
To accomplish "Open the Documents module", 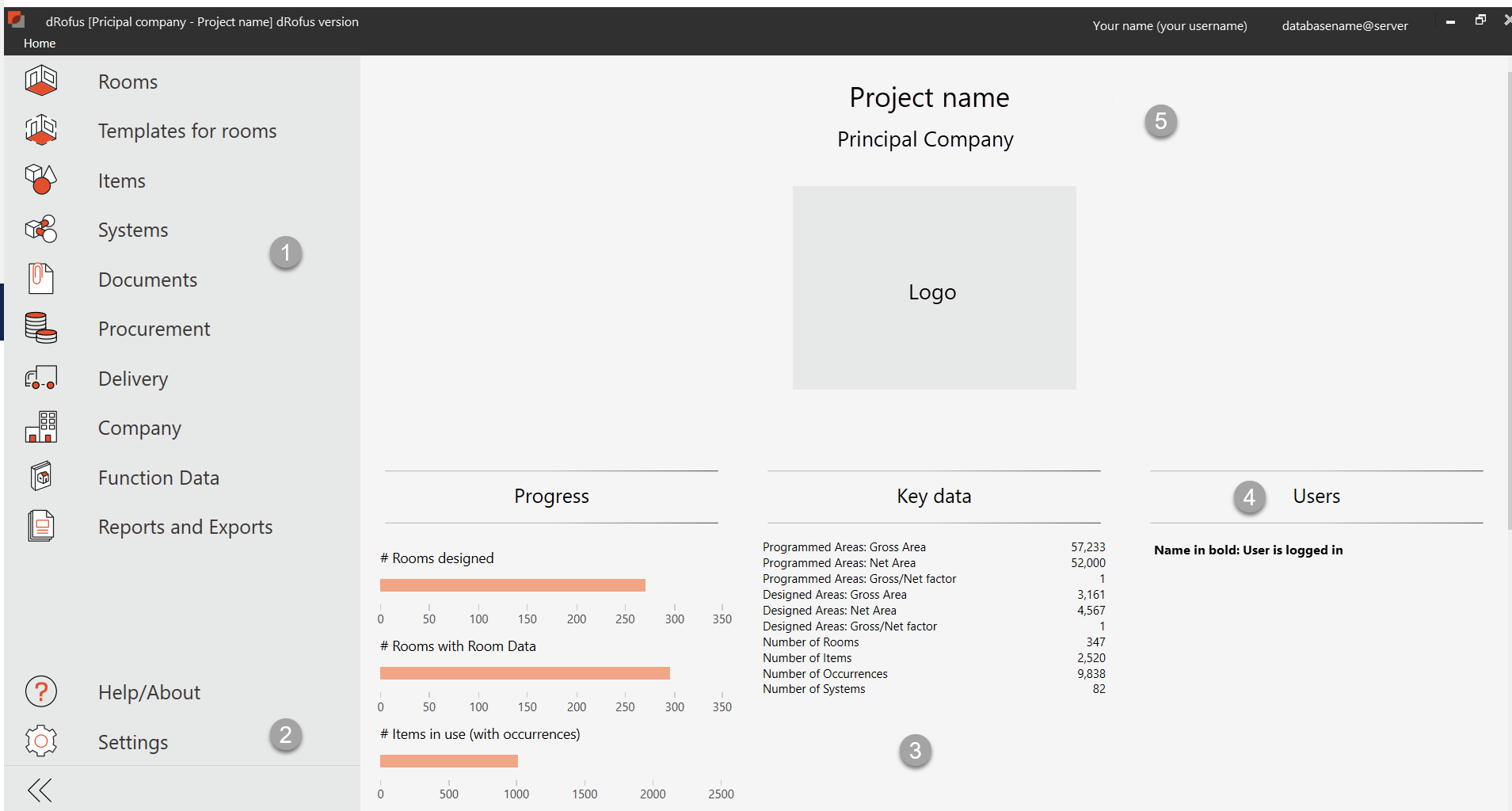I will (x=147, y=279).
